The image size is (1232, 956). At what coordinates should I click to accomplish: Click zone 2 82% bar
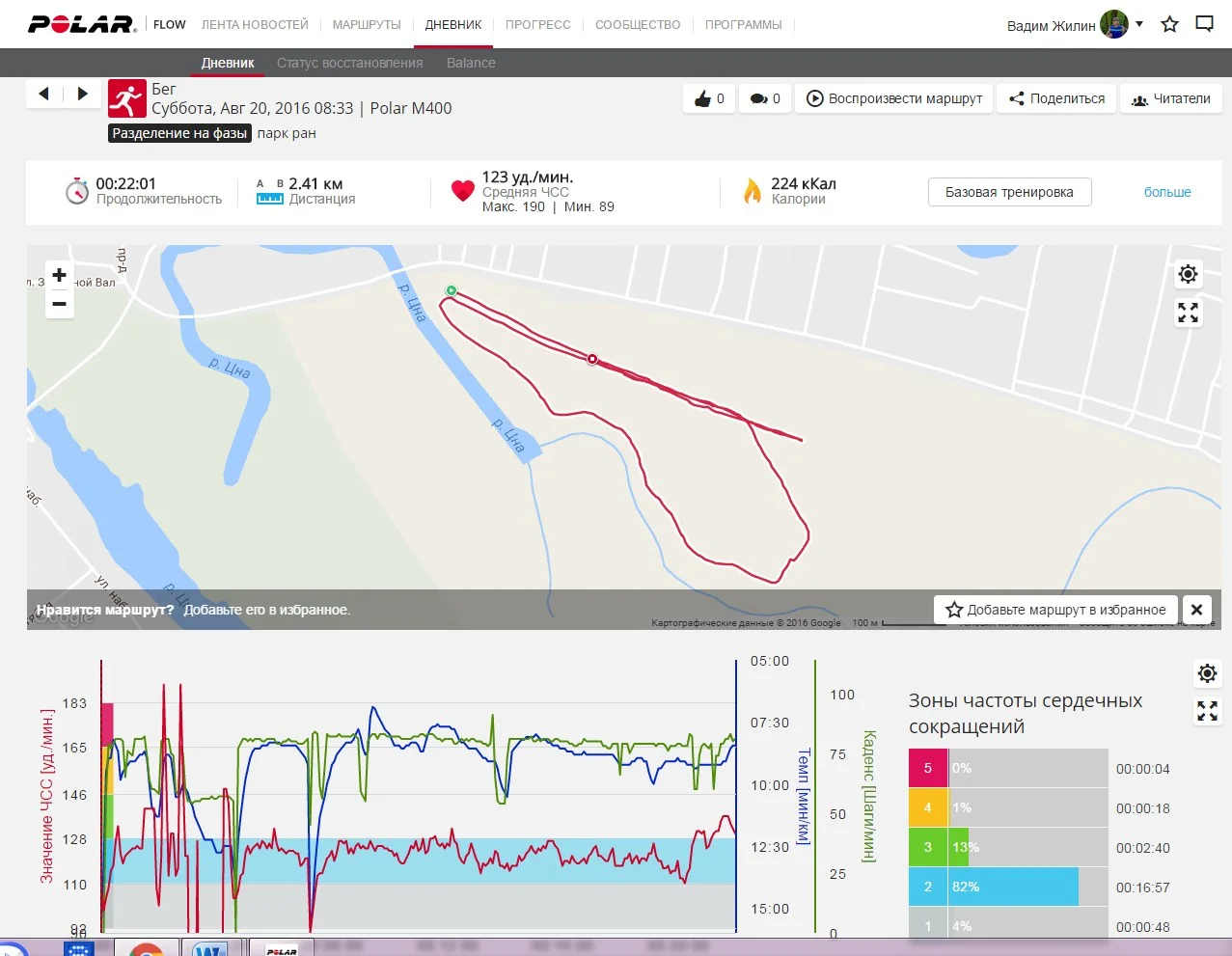coord(1013,887)
